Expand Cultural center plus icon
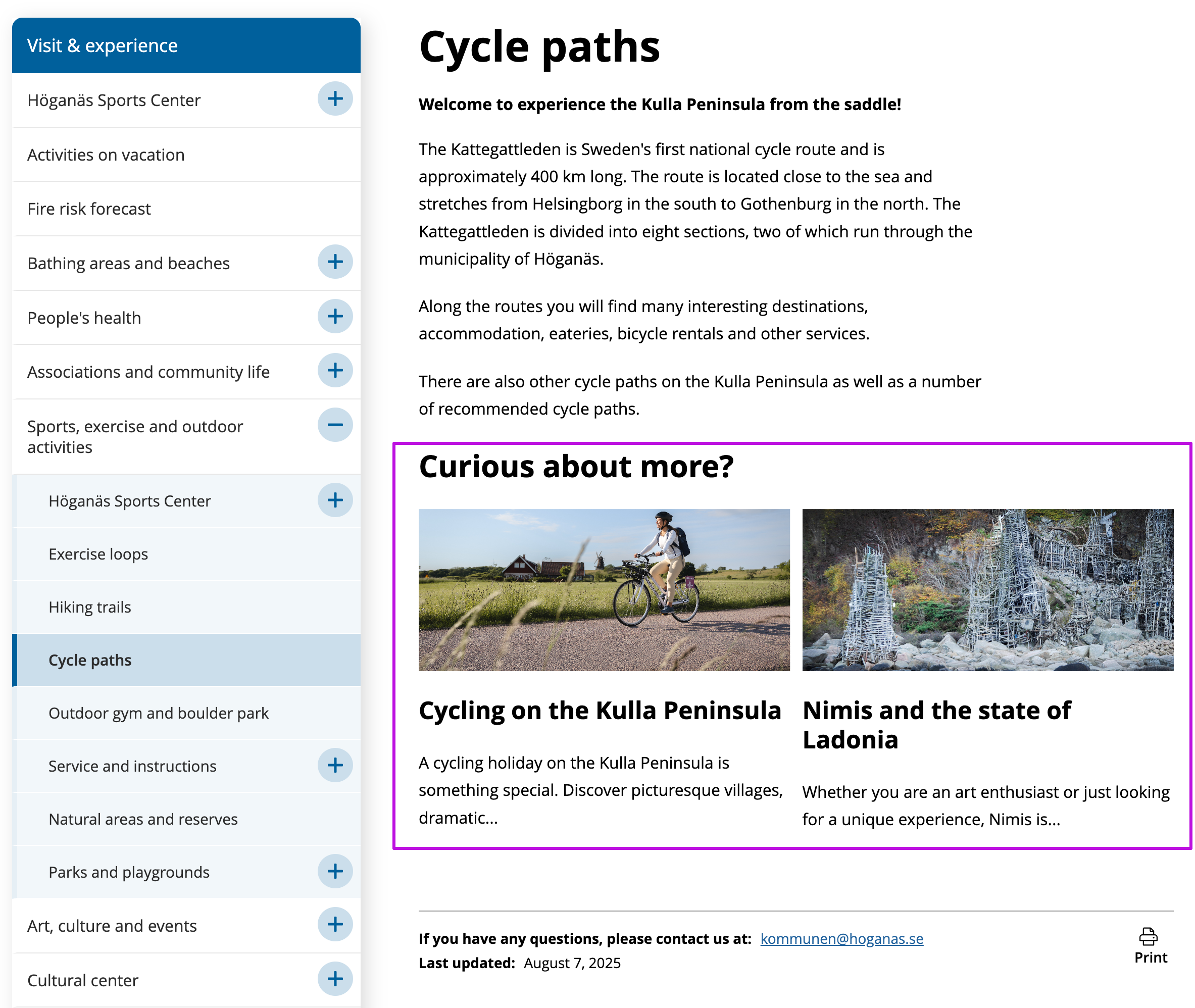The width and height of the screenshot is (1195, 1008). (x=335, y=979)
